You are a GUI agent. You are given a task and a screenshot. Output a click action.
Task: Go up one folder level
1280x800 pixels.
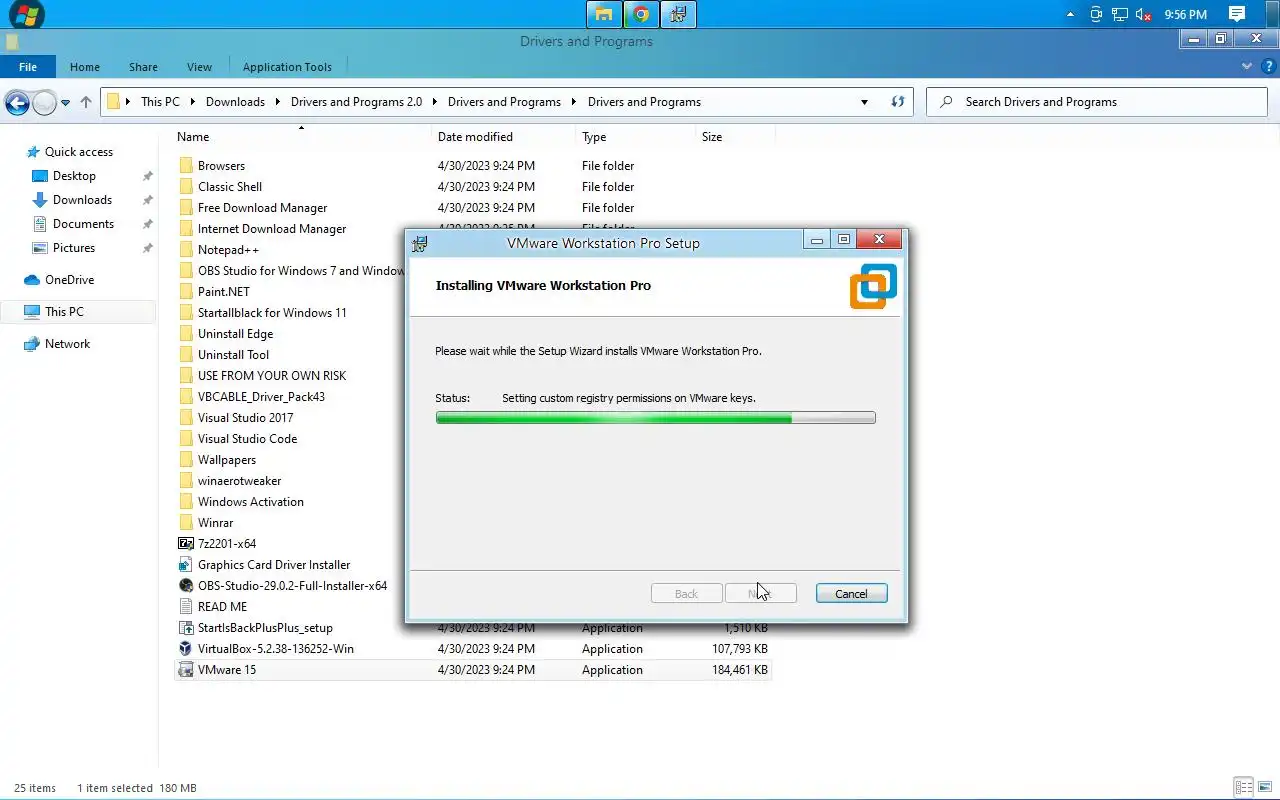pyautogui.click(x=86, y=102)
